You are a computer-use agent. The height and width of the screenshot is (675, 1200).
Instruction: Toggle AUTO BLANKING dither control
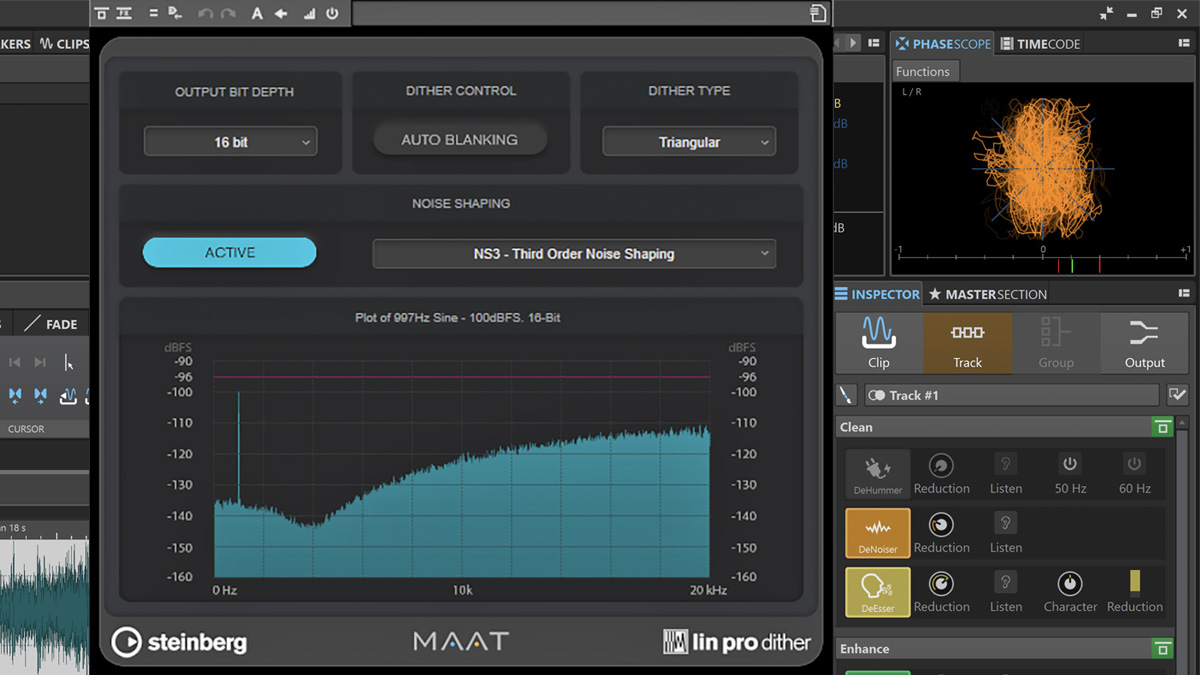point(460,139)
